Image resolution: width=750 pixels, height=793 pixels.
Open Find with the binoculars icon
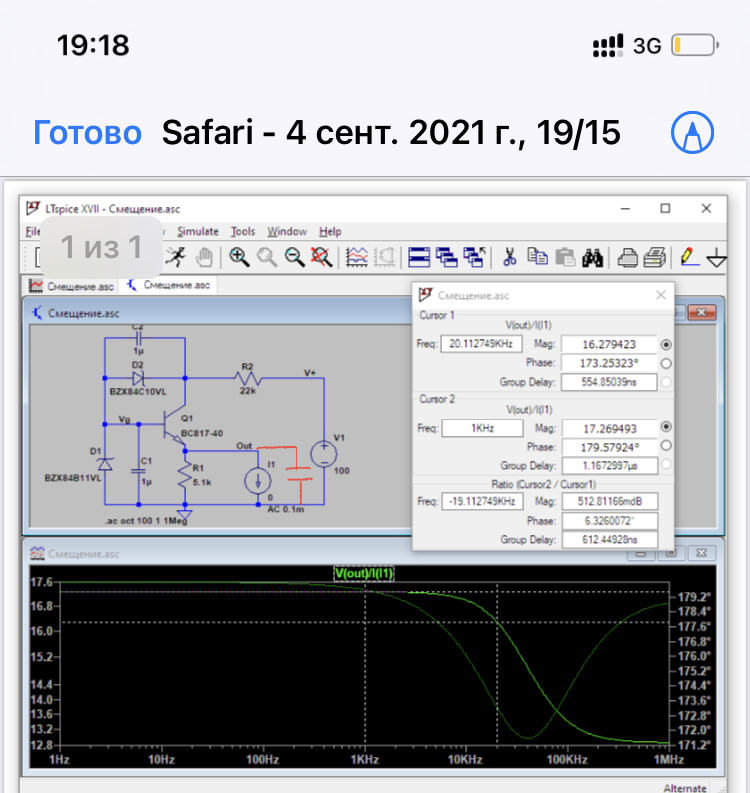(x=592, y=256)
